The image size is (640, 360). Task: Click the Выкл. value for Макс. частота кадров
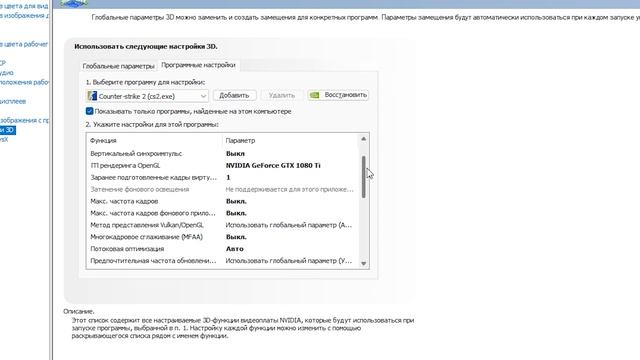tap(236, 201)
